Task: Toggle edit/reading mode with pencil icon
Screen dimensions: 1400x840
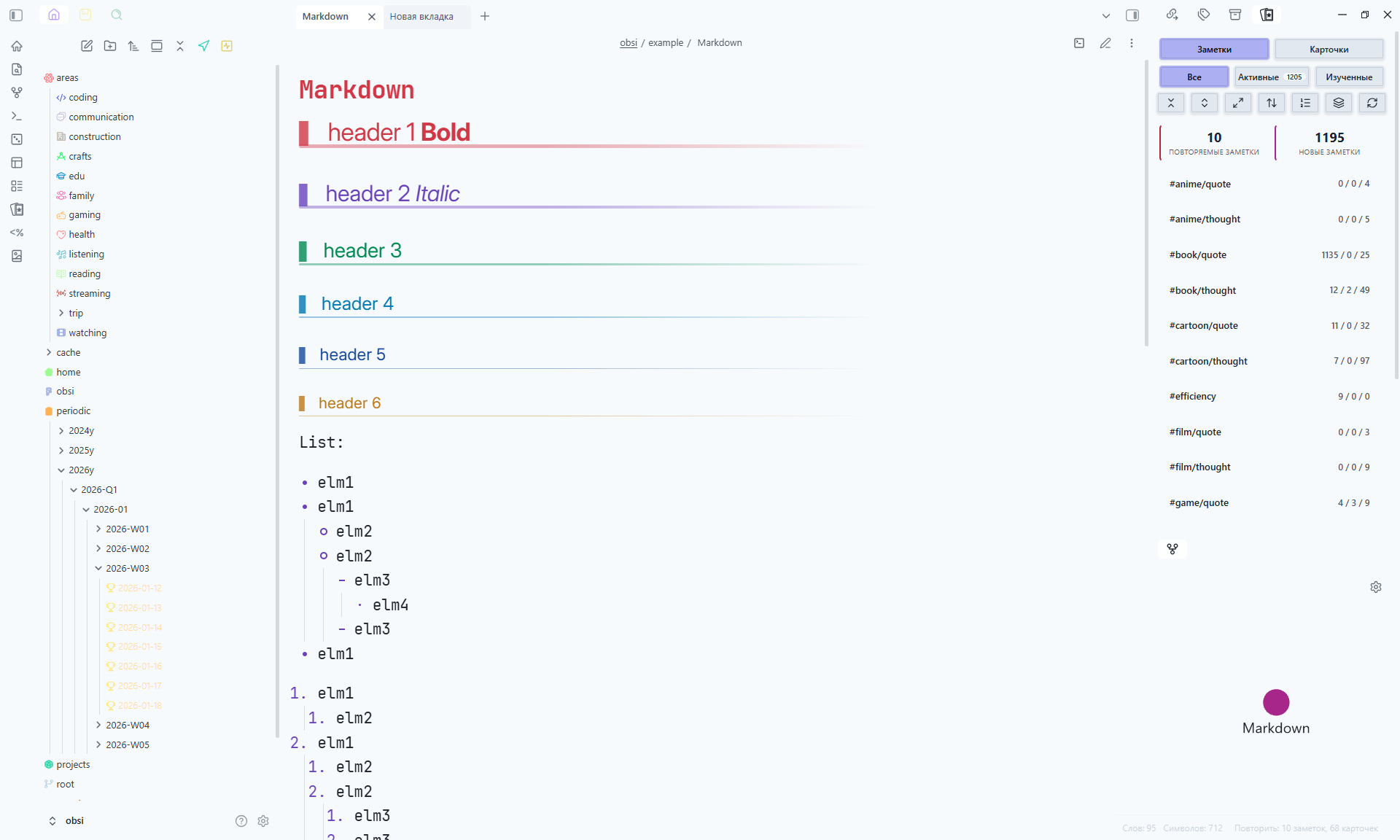Action: [1105, 43]
